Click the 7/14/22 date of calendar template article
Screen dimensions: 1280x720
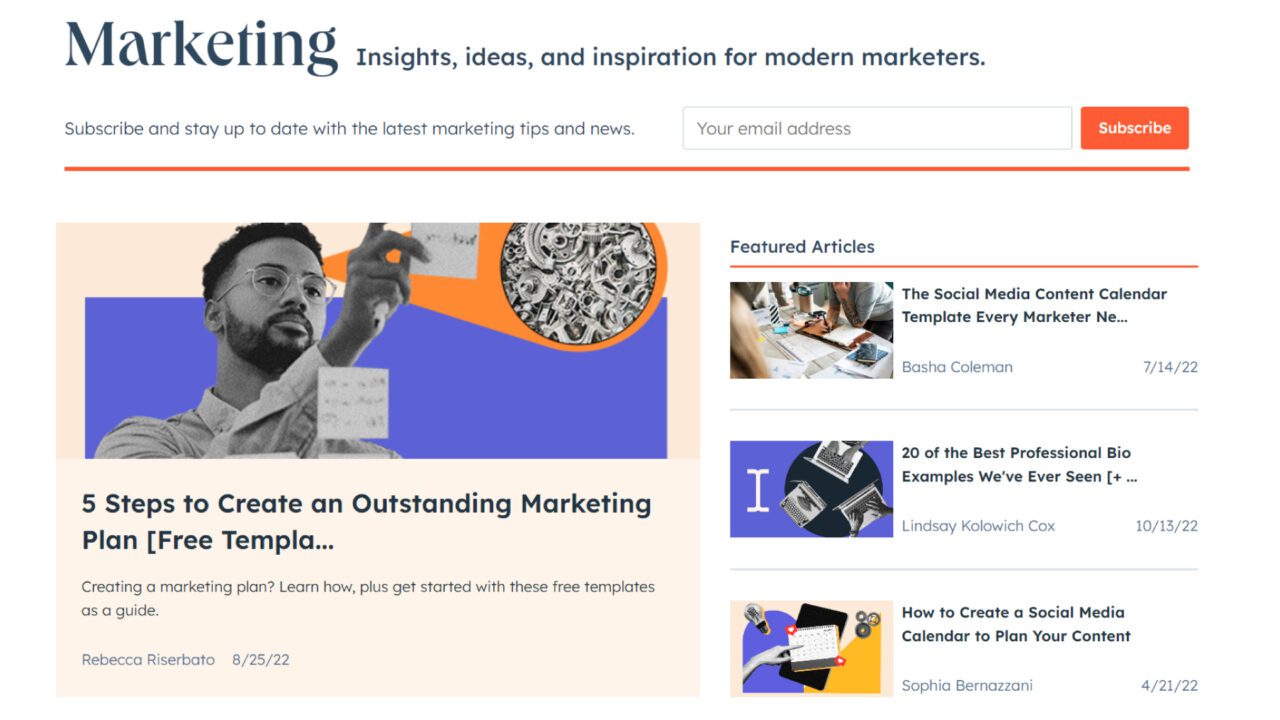point(1170,367)
